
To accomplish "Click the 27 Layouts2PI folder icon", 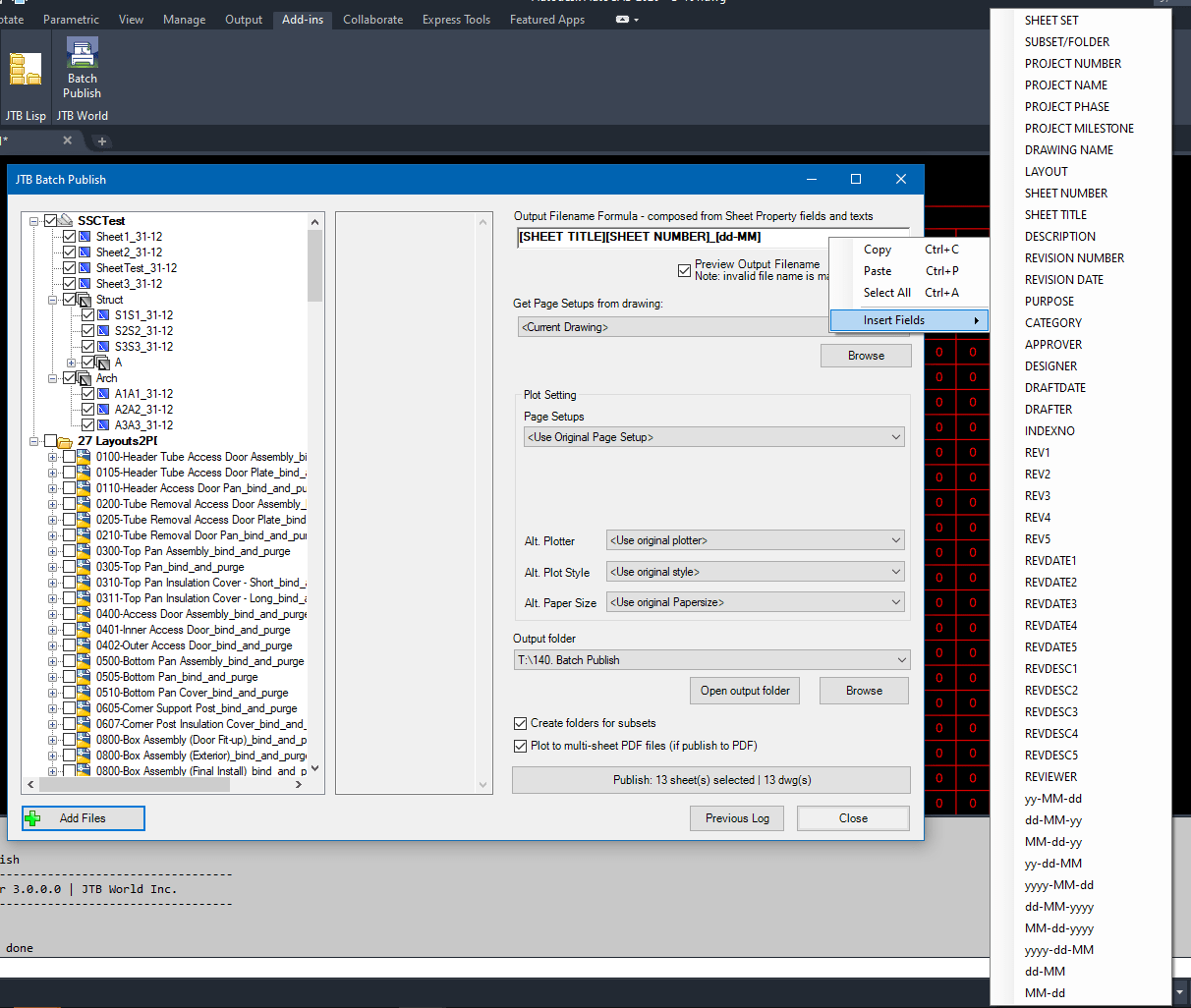I will [66, 441].
